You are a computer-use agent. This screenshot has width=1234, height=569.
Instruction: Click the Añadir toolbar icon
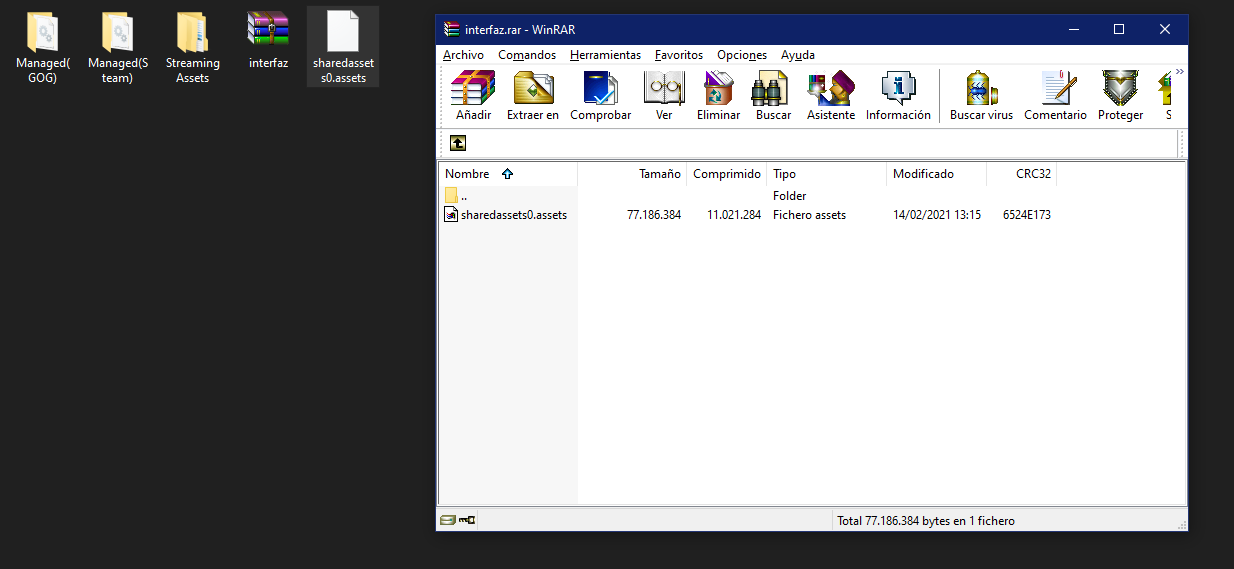[x=473, y=88]
